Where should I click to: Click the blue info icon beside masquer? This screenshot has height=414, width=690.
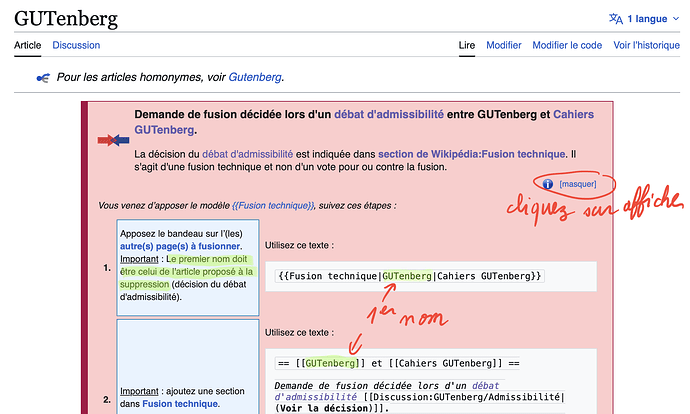click(547, 184)
